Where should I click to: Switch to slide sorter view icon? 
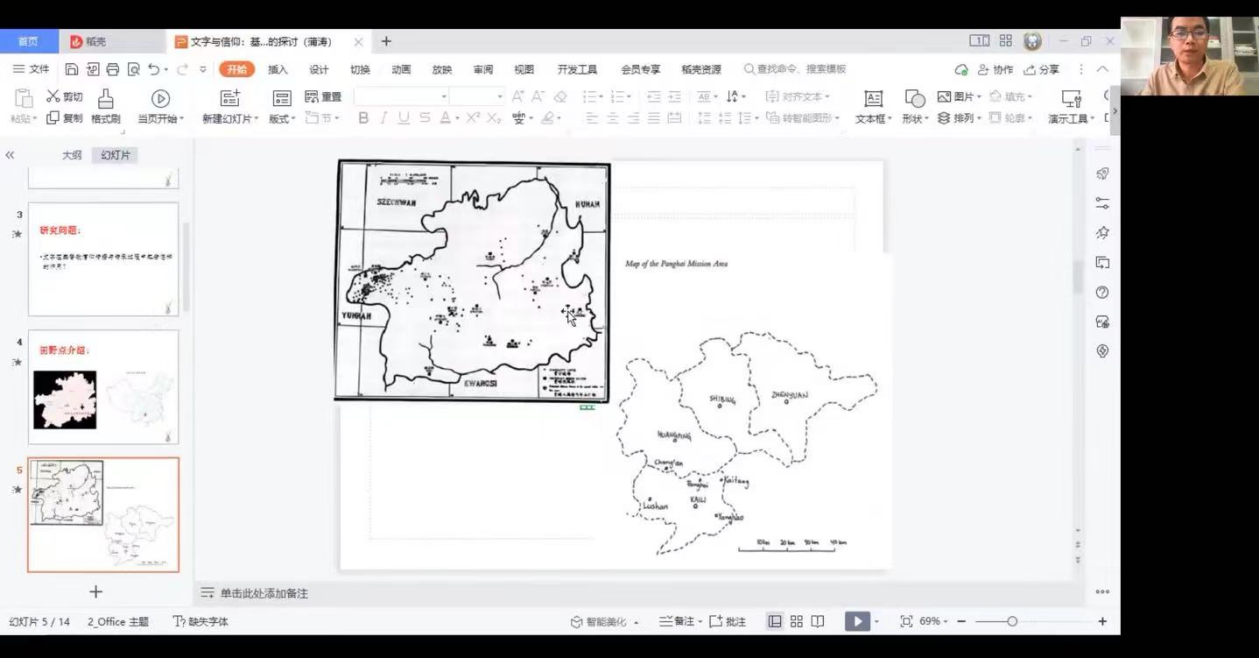point(796,621)
